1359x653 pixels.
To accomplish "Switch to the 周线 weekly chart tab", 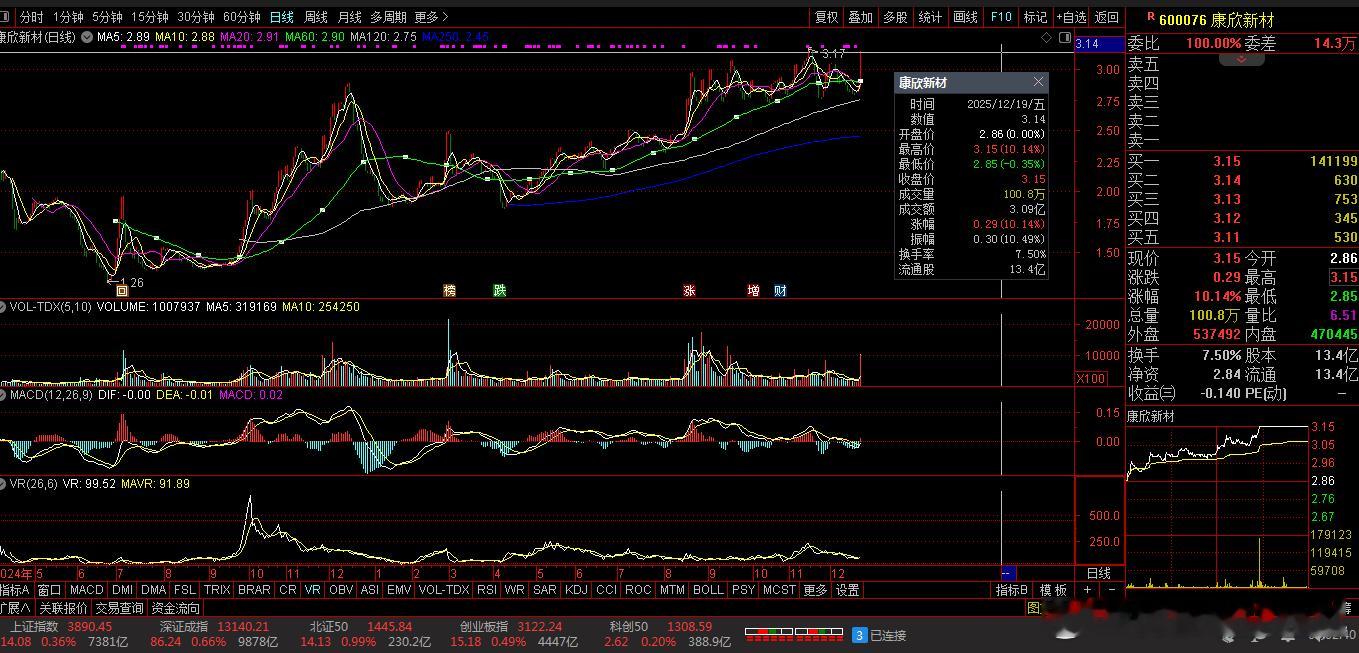I will coord(316,17).
